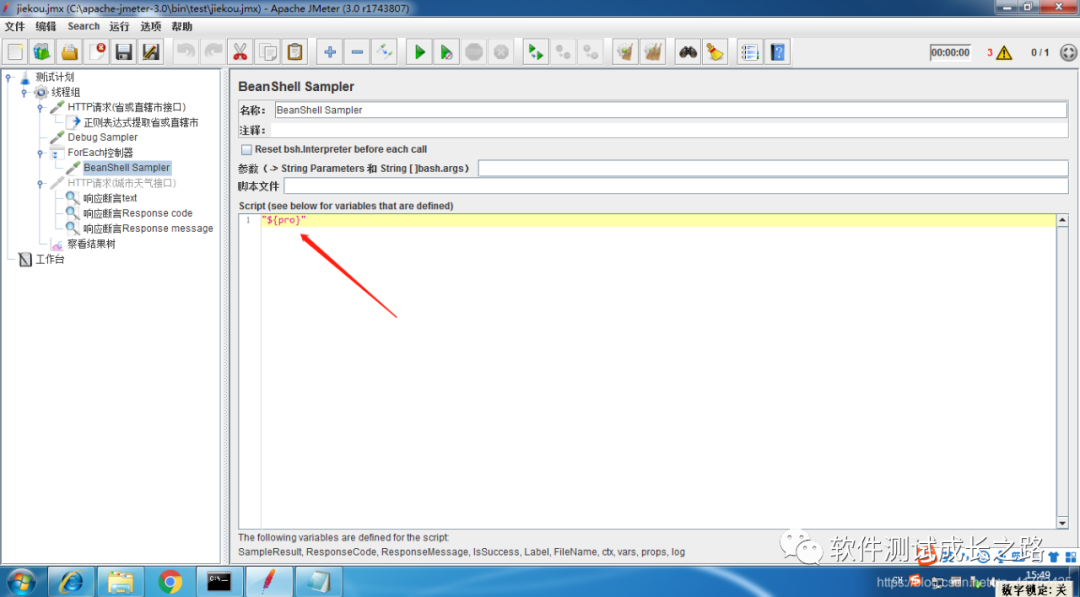Screen dimensions: 1080x597
Task: Collapse the HTTP请求(省或直辖市接口) node
Action: click(41, 107)
